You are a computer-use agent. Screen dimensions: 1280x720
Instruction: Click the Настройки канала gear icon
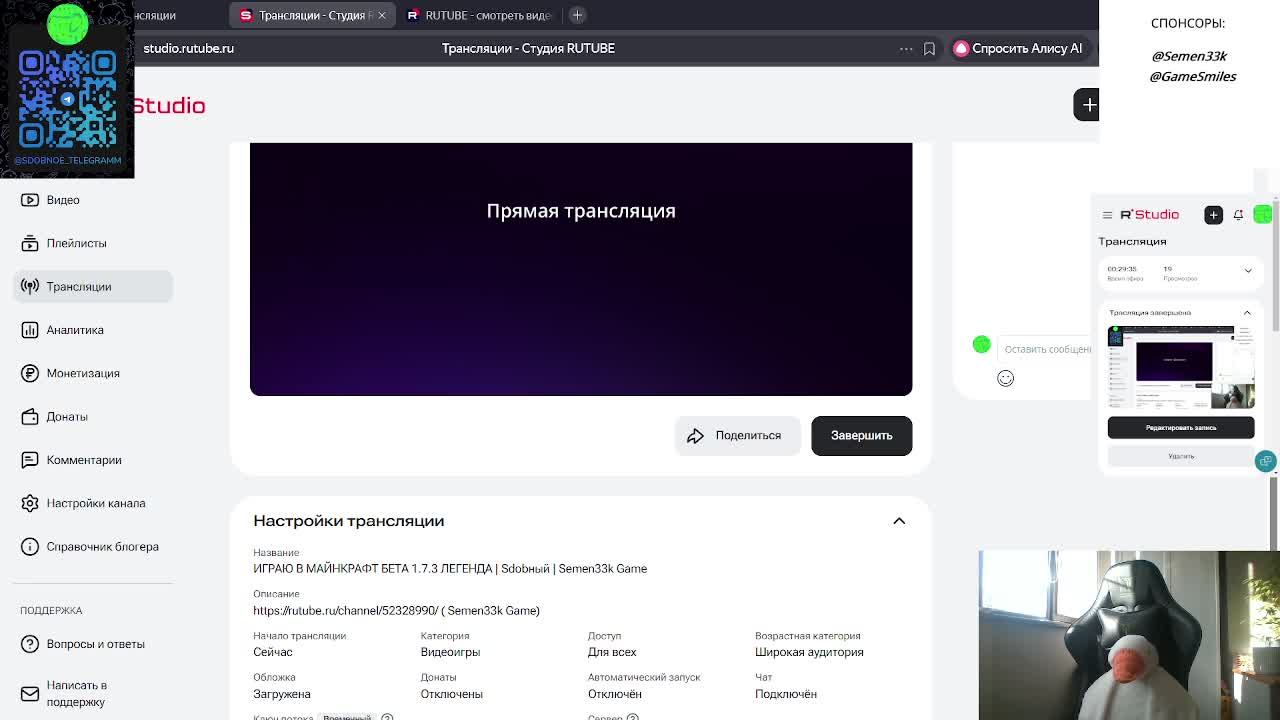[x=30, y=503]
